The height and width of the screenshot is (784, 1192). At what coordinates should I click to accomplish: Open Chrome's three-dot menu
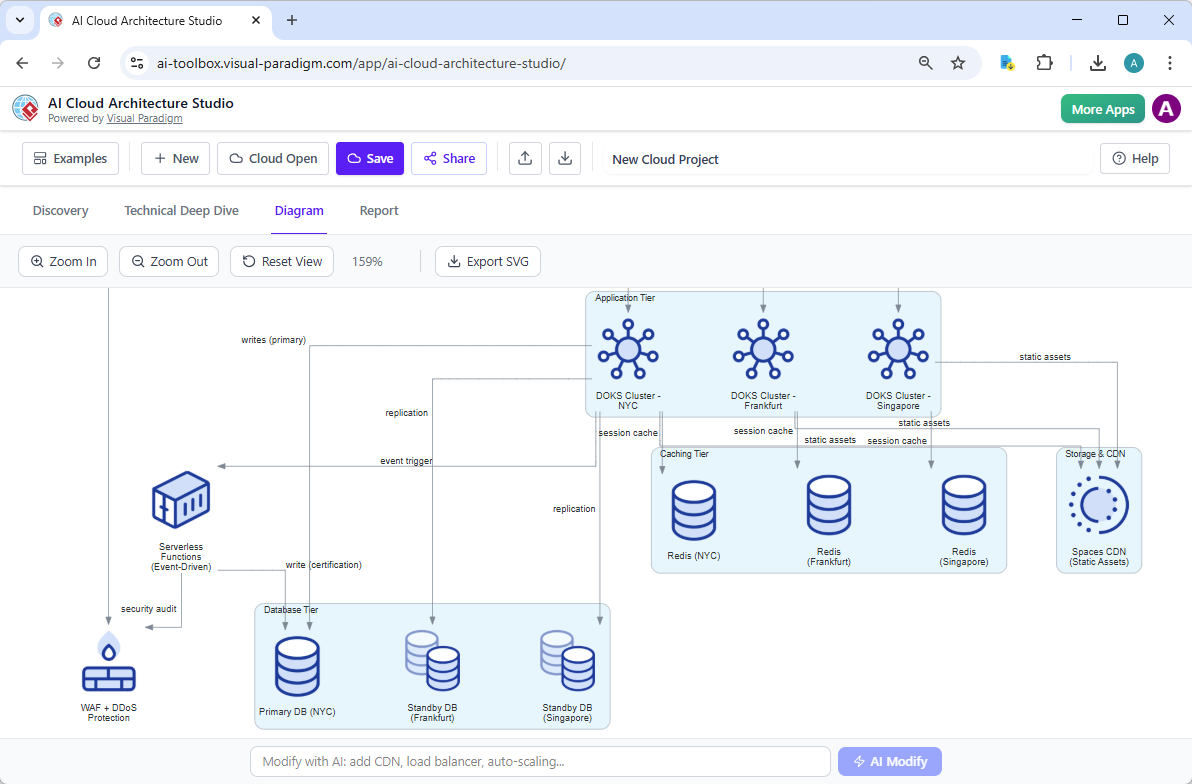(x=1170, y=62)
